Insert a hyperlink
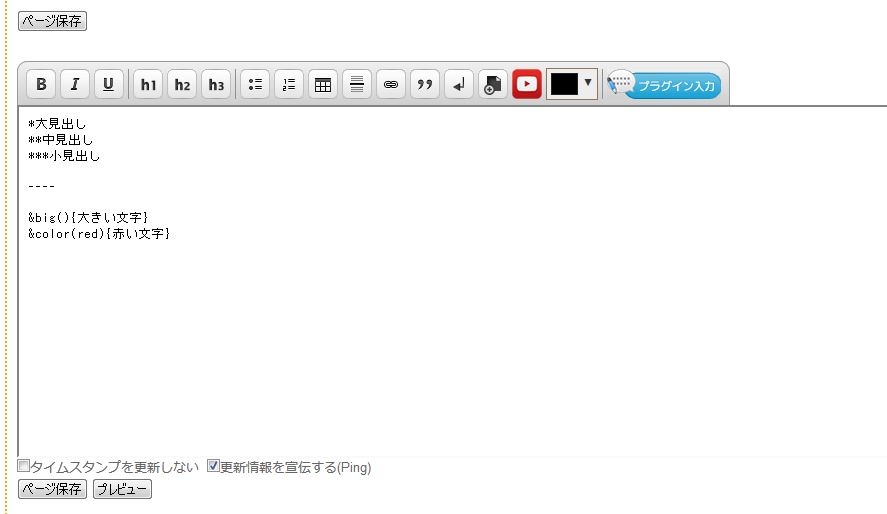This screenshot has height=514, width=887. pos(391,85)
